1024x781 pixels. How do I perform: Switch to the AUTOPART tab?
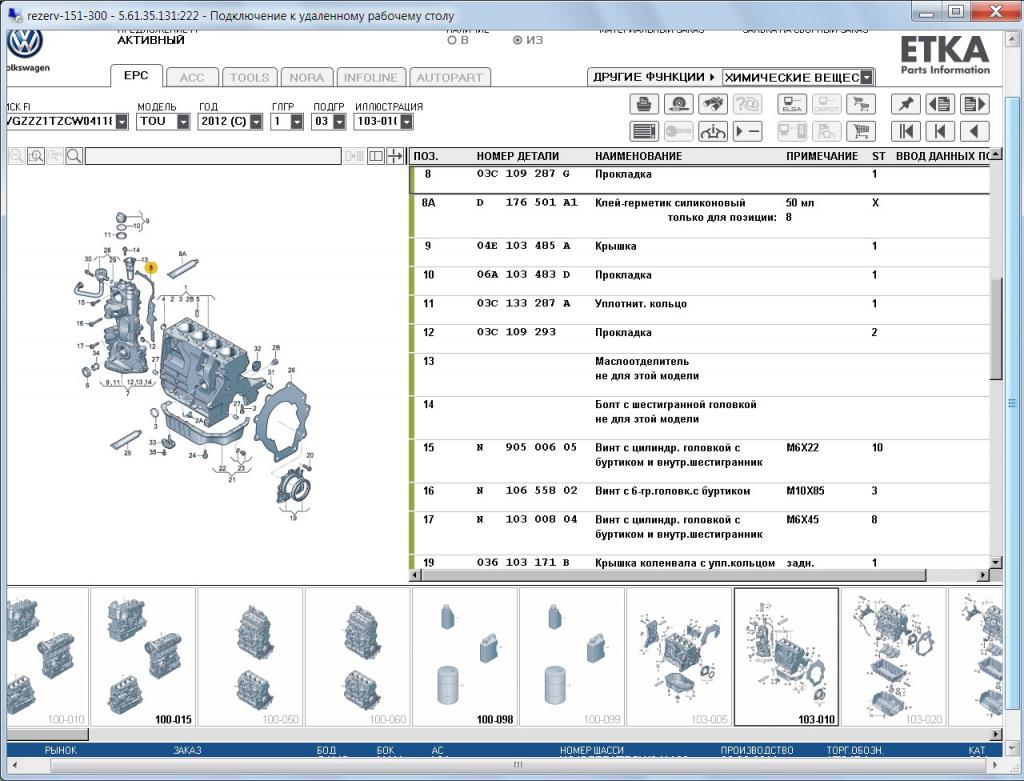[450, 78]
